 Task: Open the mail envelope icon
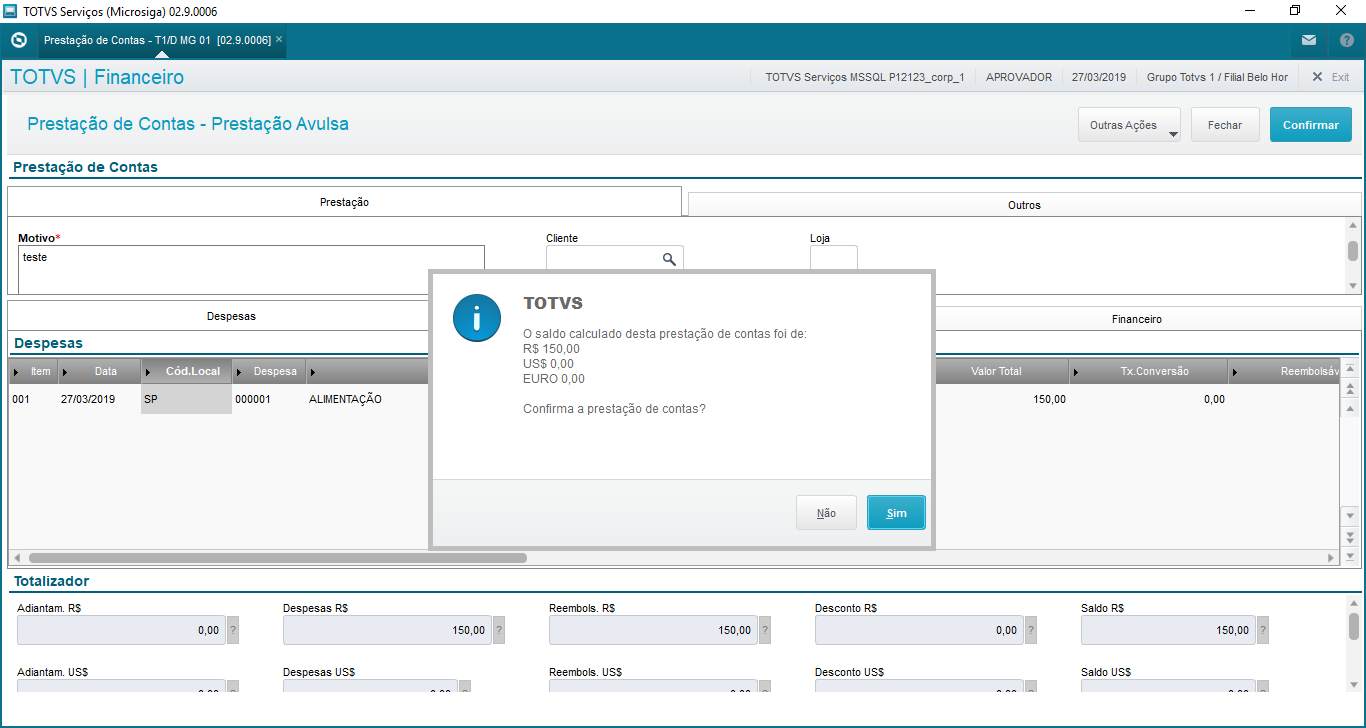pyautogui.click(x=1309, y=40)
